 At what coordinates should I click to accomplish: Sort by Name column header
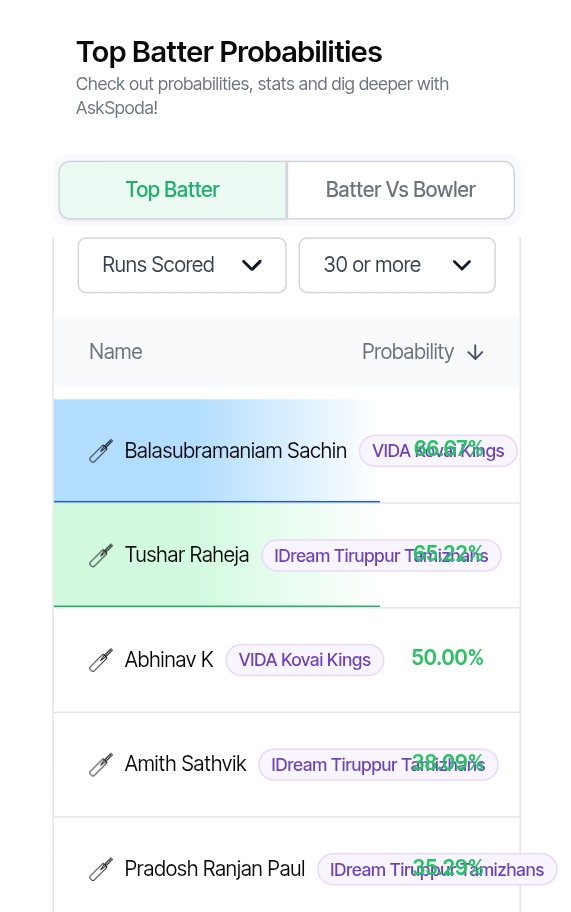click(116, 352)
